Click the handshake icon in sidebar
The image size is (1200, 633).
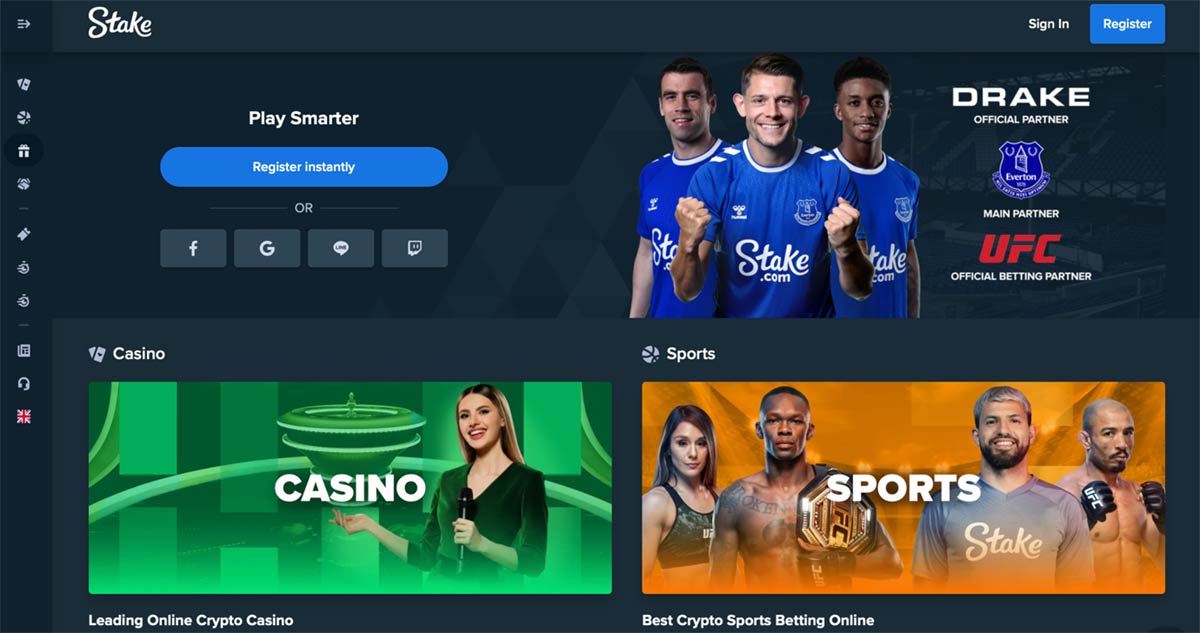24,184
